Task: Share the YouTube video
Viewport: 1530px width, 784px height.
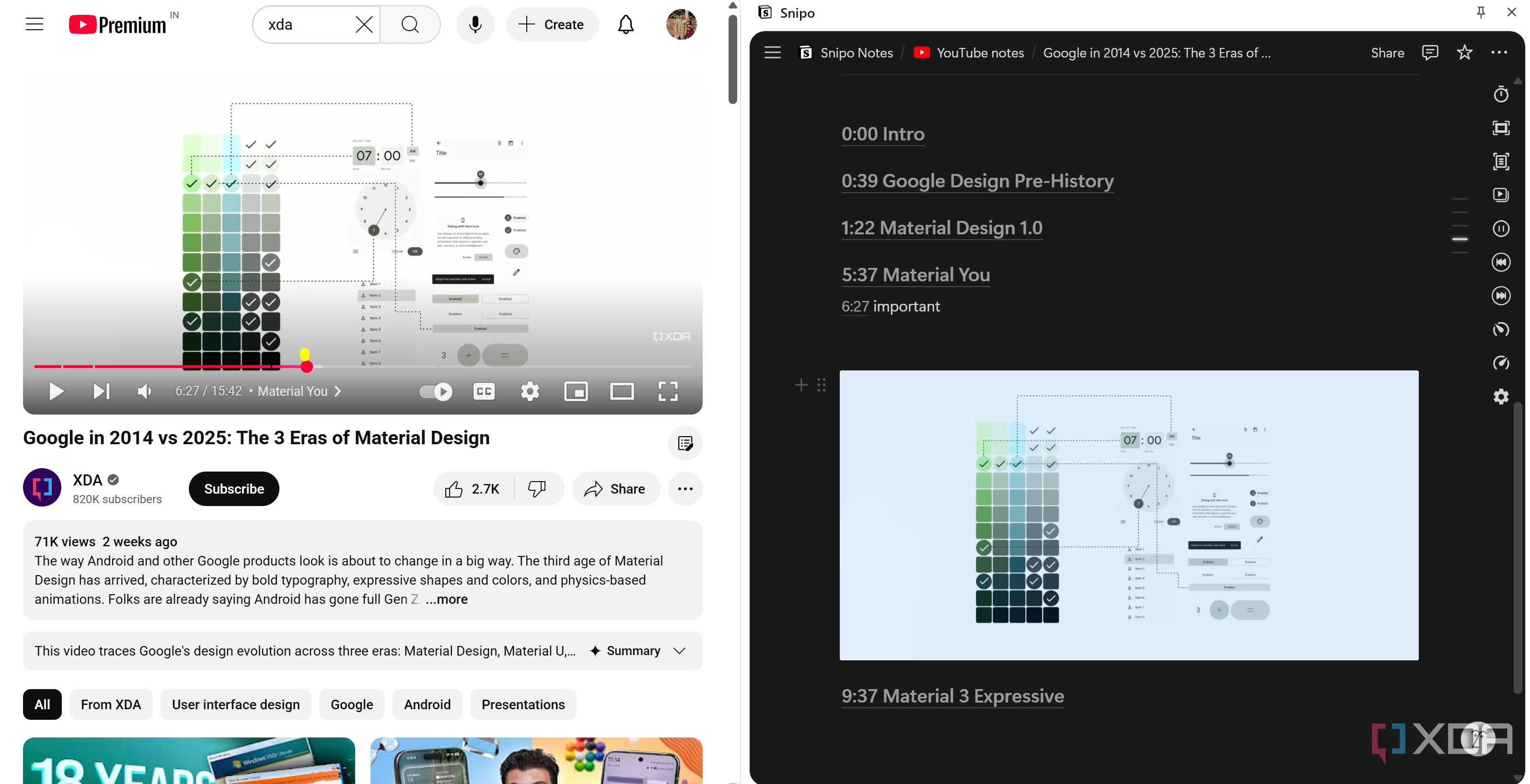Action: coord(615,489)
